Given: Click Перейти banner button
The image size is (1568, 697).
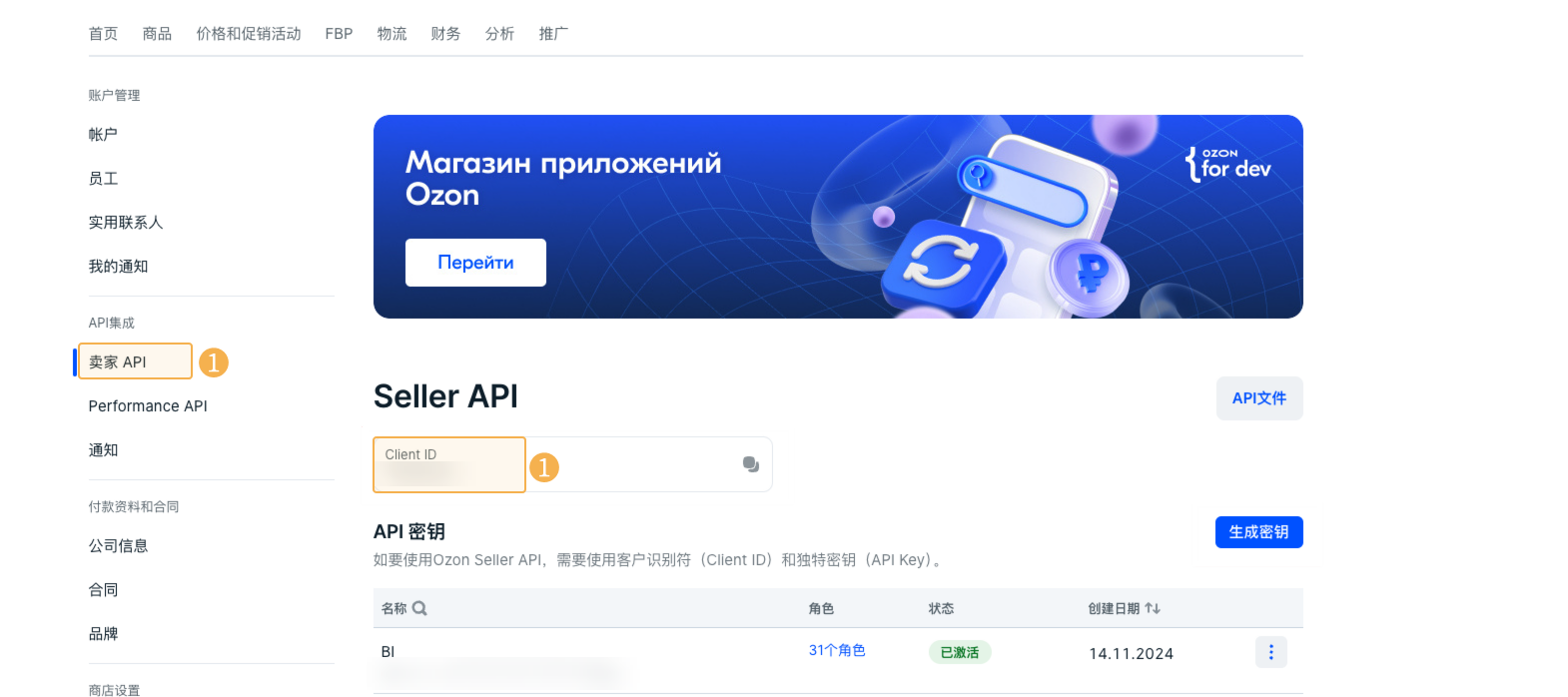Looking at the screenshot, I should click(x=475, y=263).
